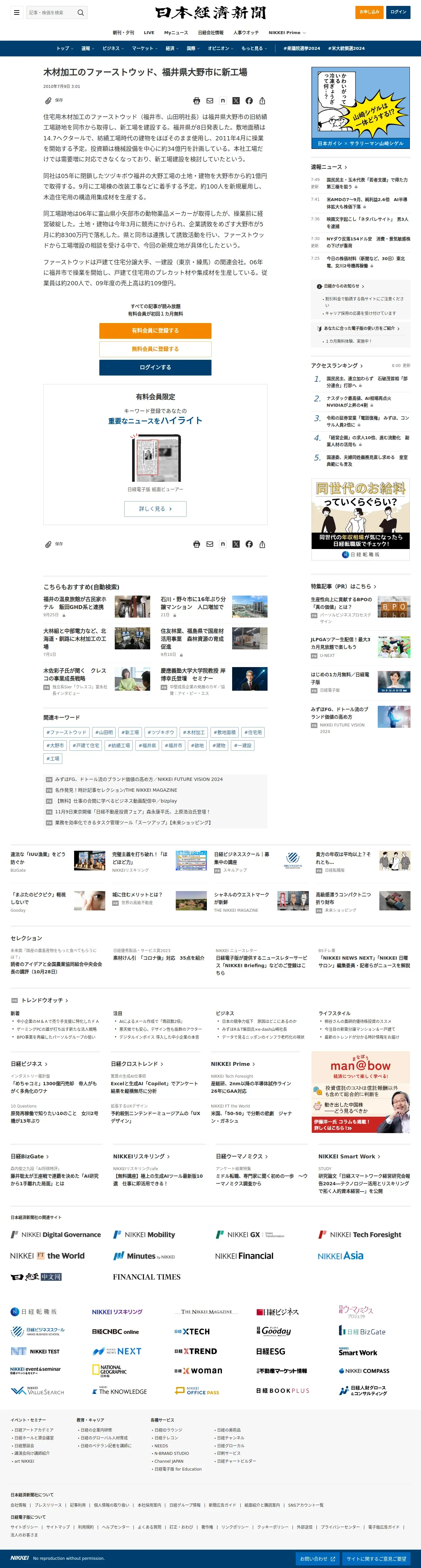Click the ログインする button
The image size is (421, 1568).
click(155, 368)
